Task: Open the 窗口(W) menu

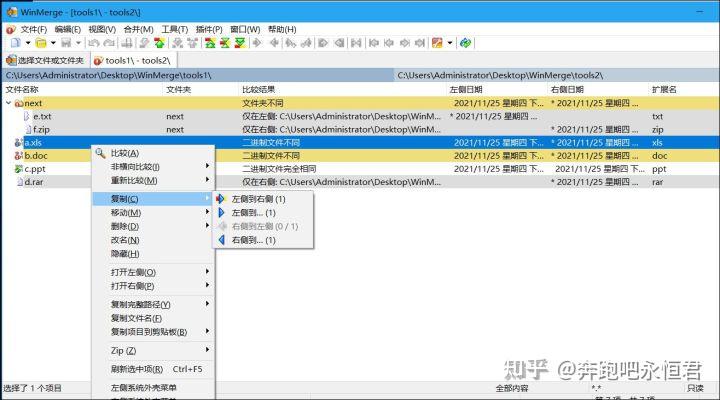Action: point(245,29)
